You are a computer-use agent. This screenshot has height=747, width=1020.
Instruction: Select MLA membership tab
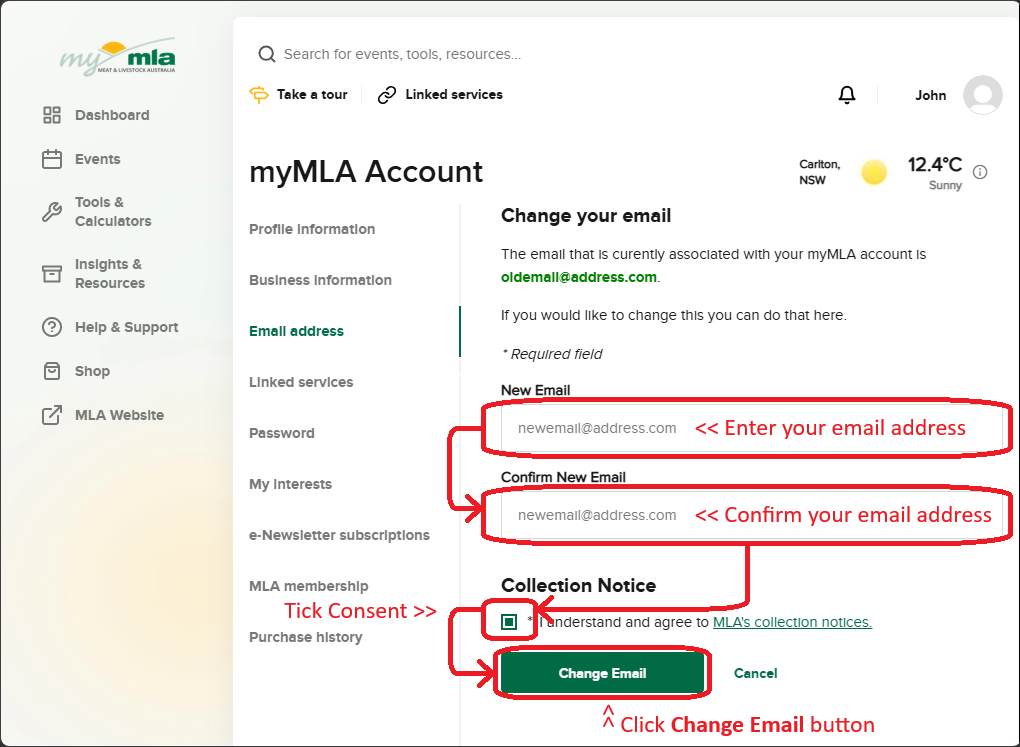(x=309, y=586)
